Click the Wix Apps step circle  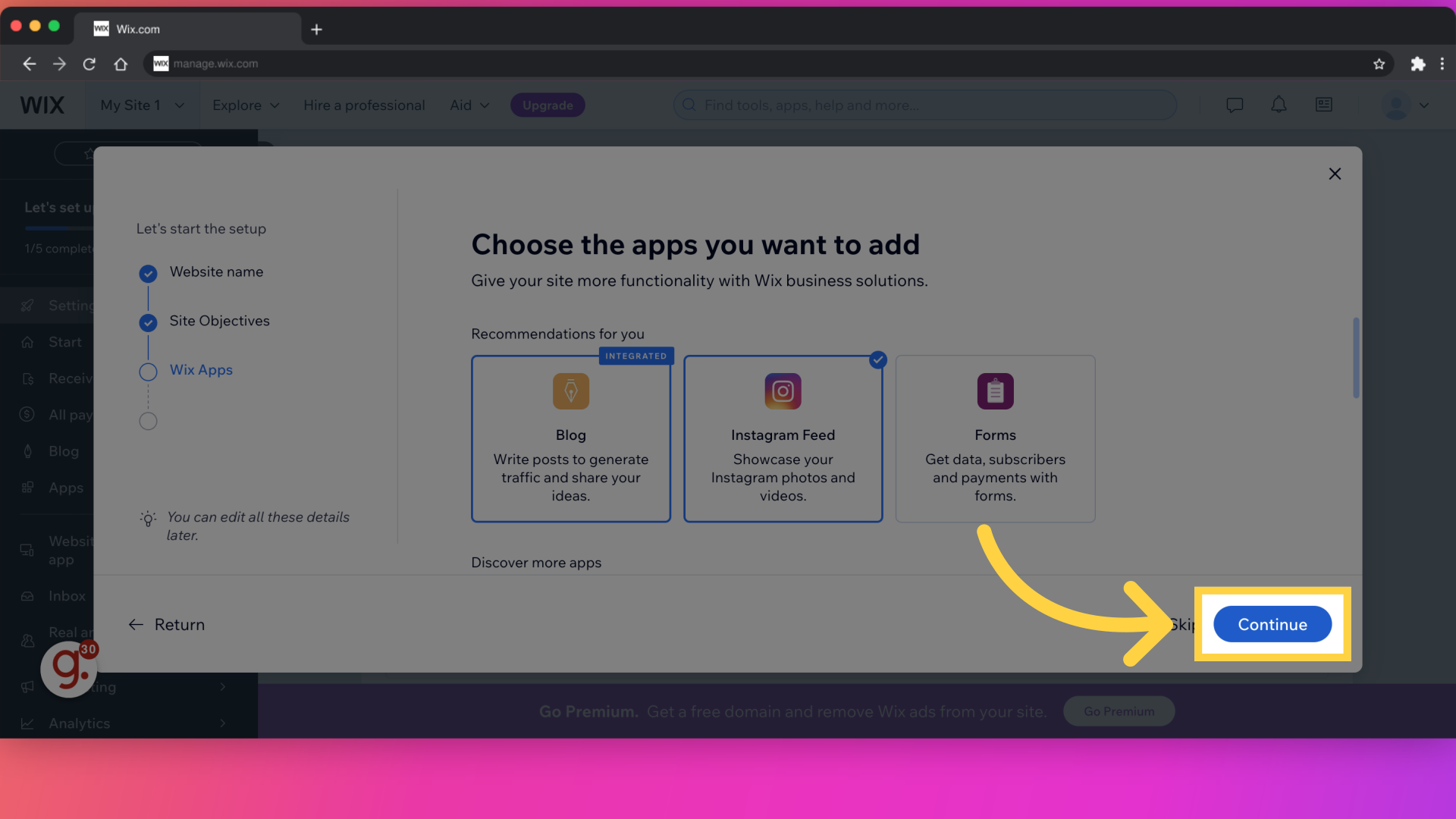coord(148,372)
